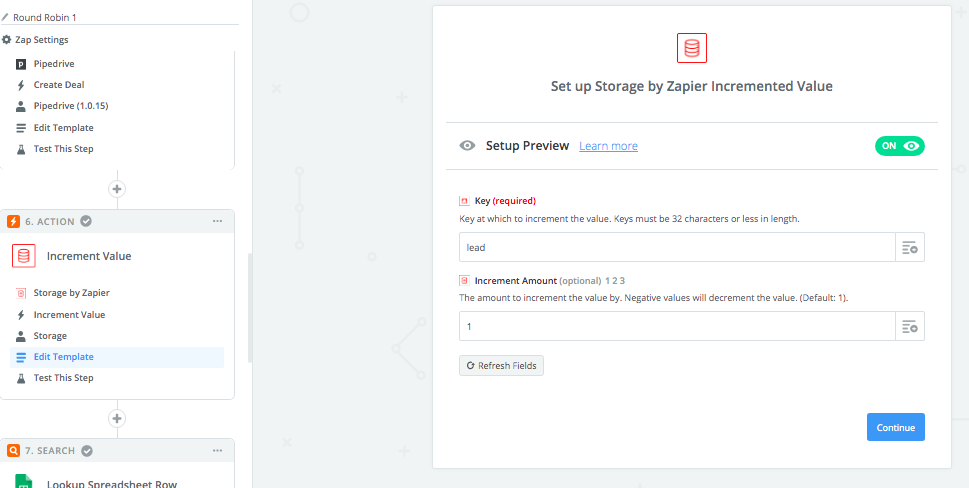Open insert-field menu for Increment Amount input
This screenshot has width=969, height=488.
910,326
